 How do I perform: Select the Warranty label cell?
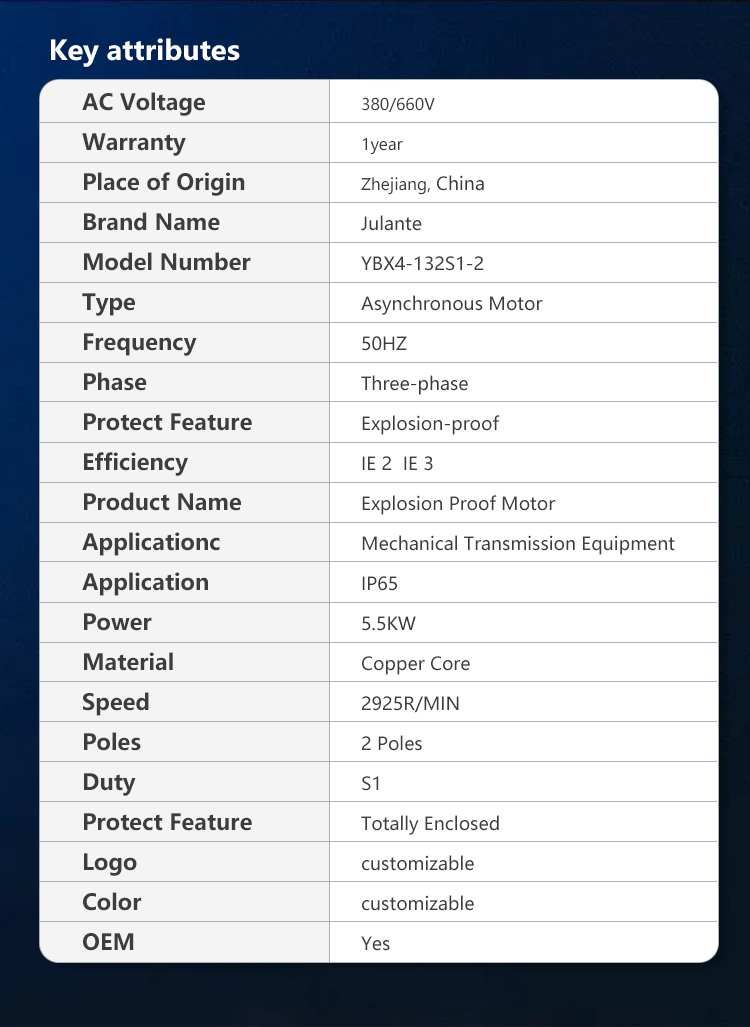point(133,142)
